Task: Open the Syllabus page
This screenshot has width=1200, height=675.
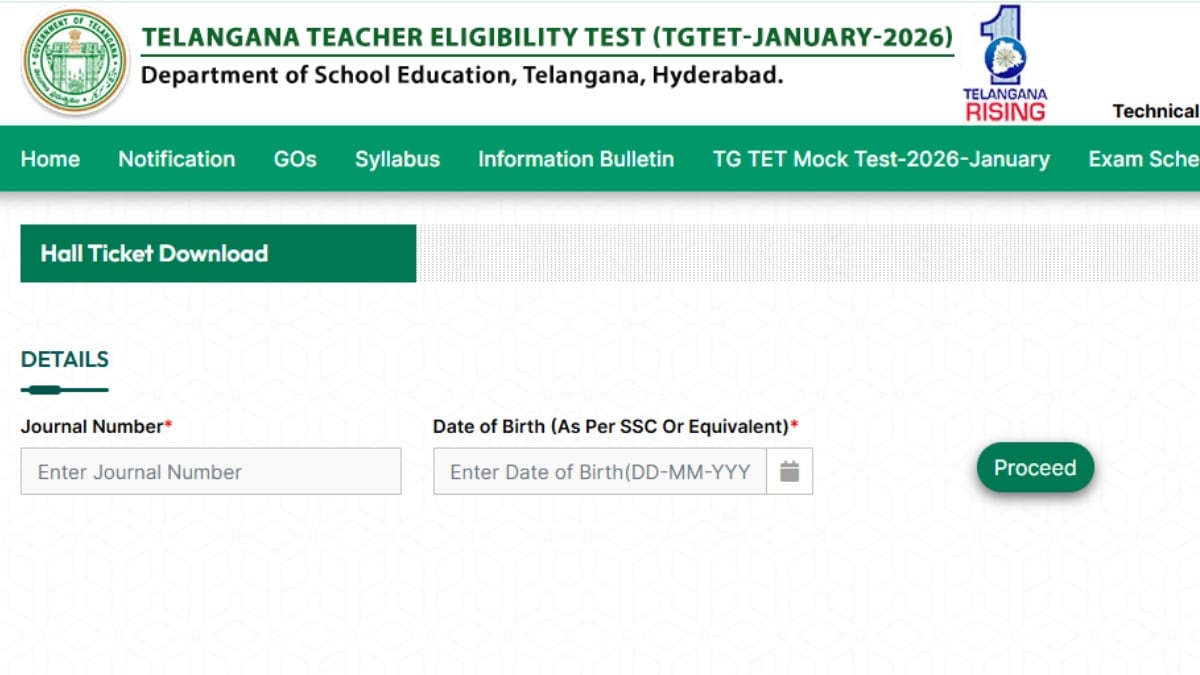Action: [396, 159]
